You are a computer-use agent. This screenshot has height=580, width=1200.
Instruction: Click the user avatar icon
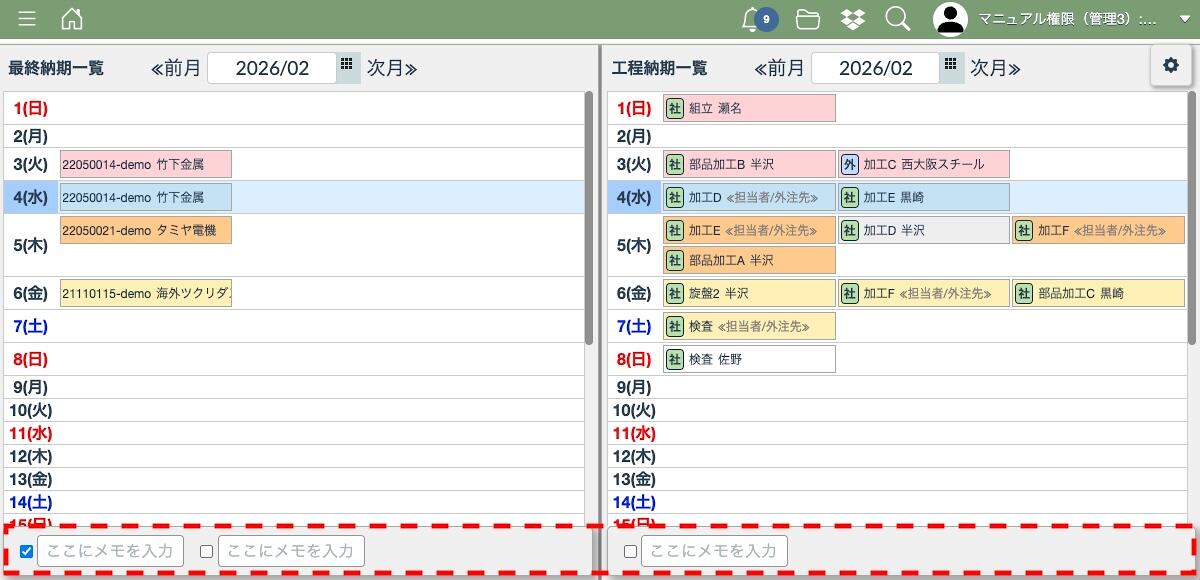coord(950,19)
